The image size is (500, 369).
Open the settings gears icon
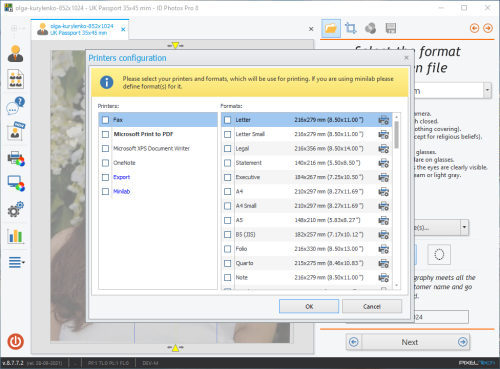pos(15,209)
